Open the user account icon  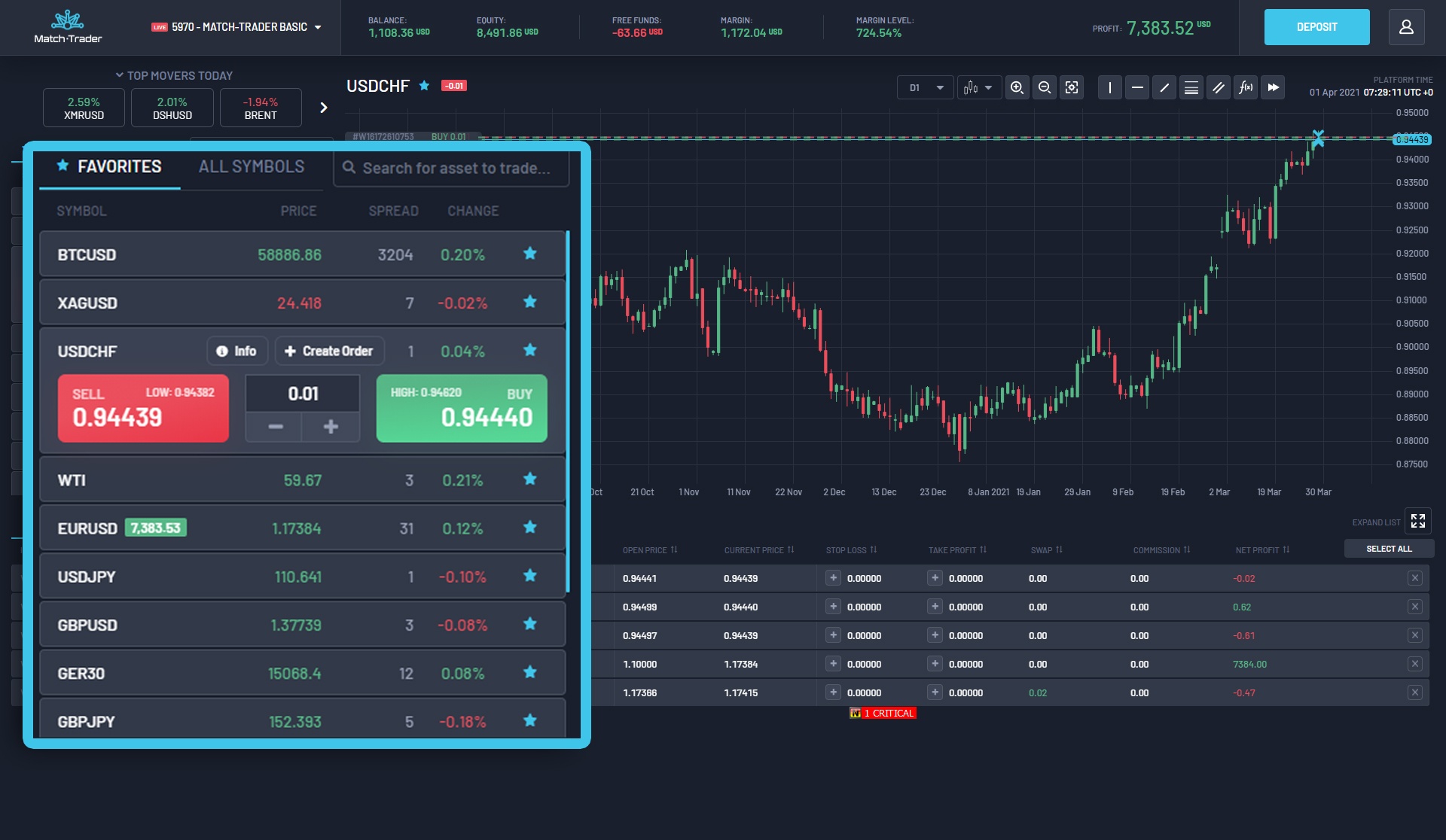(x=1406, y=27)
